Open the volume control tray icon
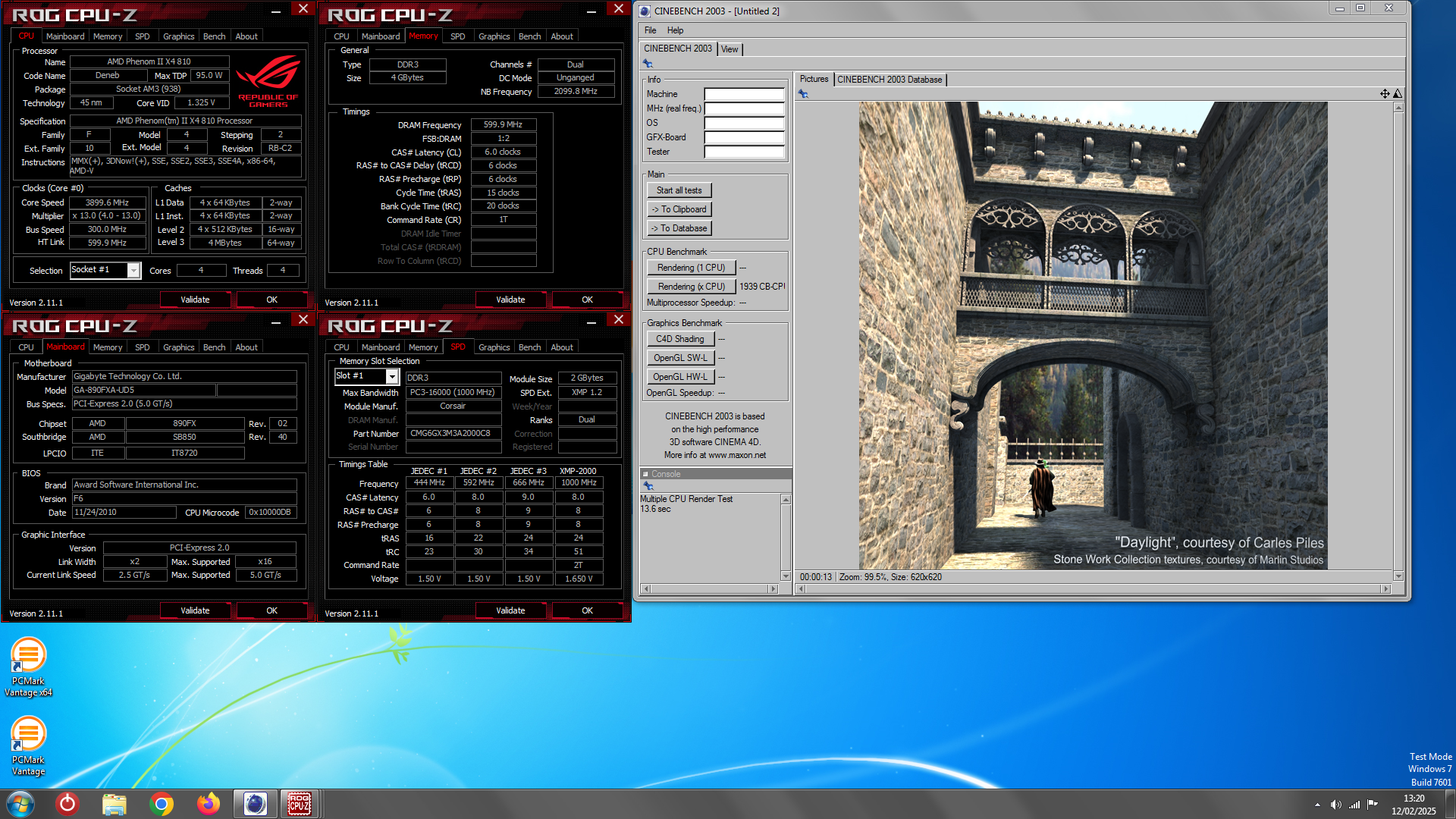Viewport: 1456px width, 819px height. (x=1335, y=805)
